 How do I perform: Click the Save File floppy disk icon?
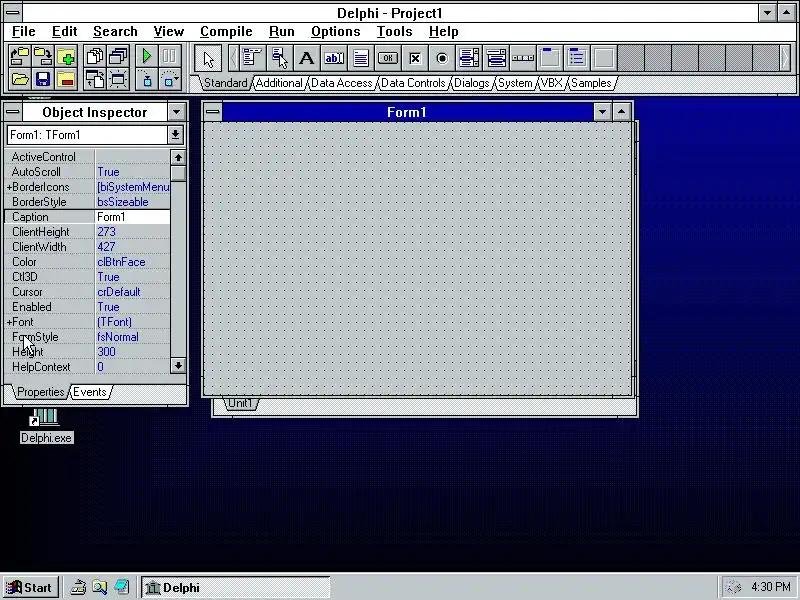43,80
